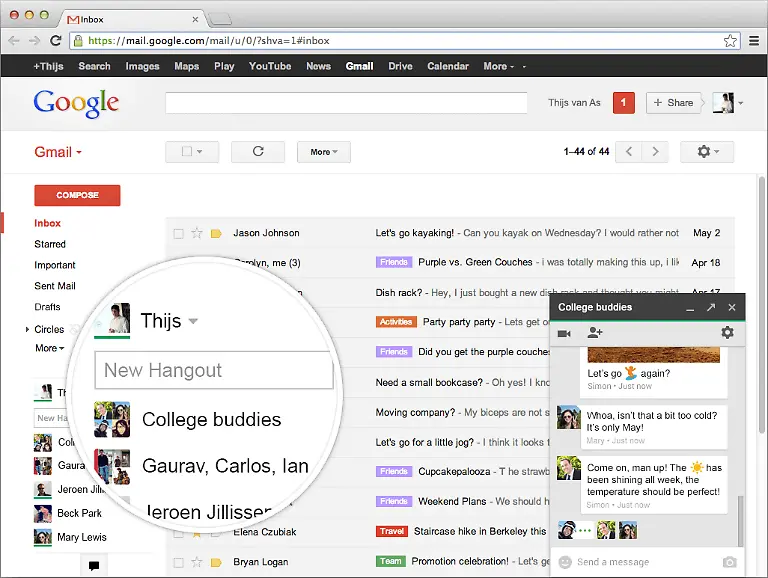Click the inbox vertical scrollbar
The height and width of the screenshot is (578, 768).
[762, 306]
